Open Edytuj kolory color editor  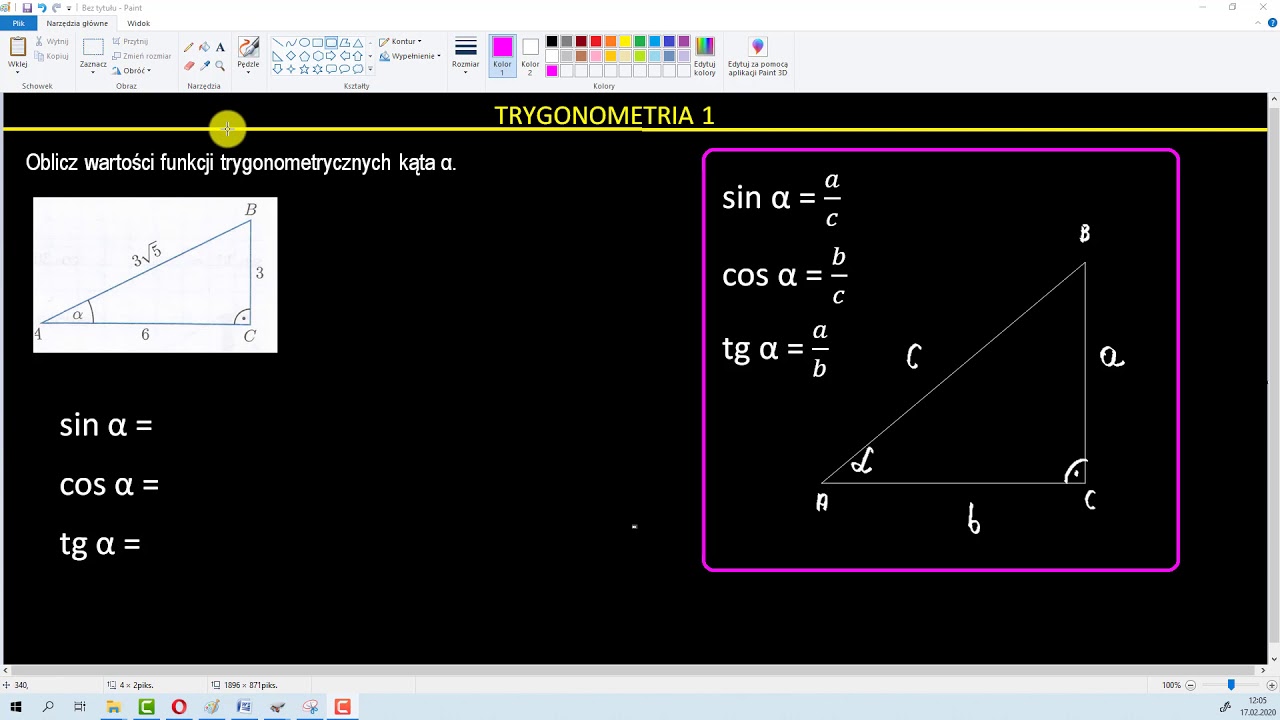(x=705, y=56)
